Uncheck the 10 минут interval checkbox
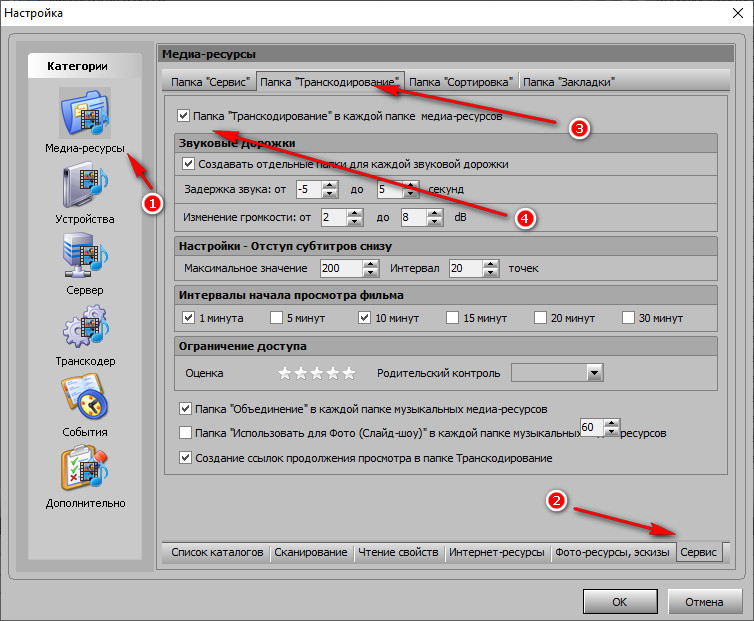 click(364, 318)
